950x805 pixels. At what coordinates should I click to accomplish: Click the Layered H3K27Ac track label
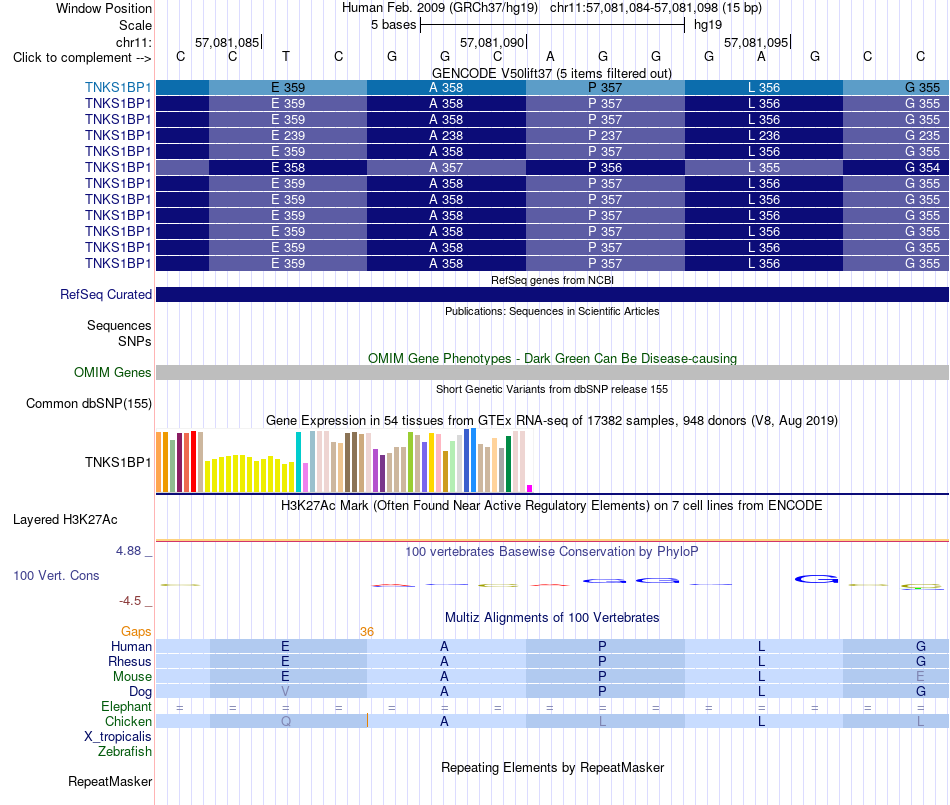[x=65, y=520]
